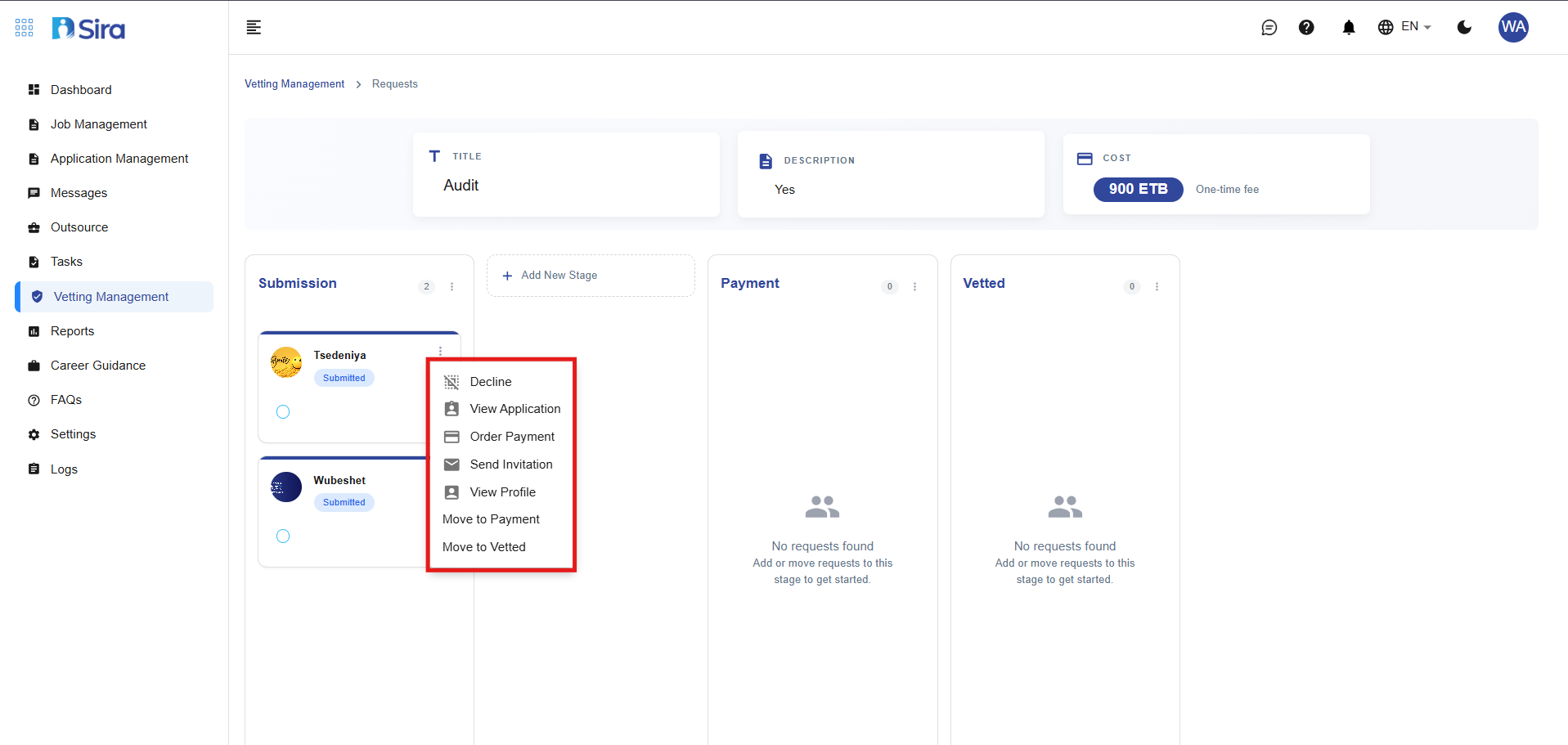Screen dimensions: 1568x745
Task: Open the apps grid launcher icon
Action: (25, 28)
